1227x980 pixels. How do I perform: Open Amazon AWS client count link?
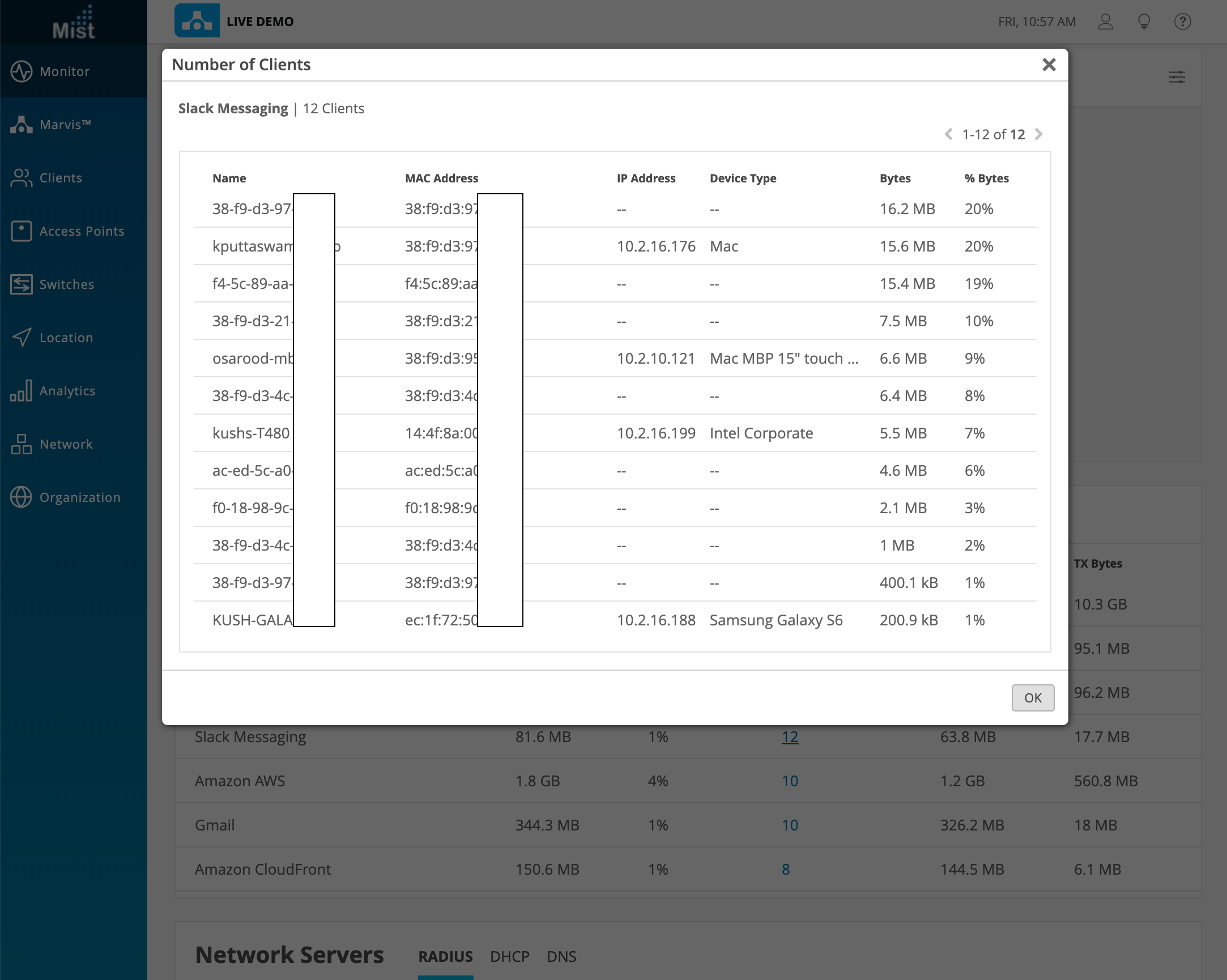(789, 781)
